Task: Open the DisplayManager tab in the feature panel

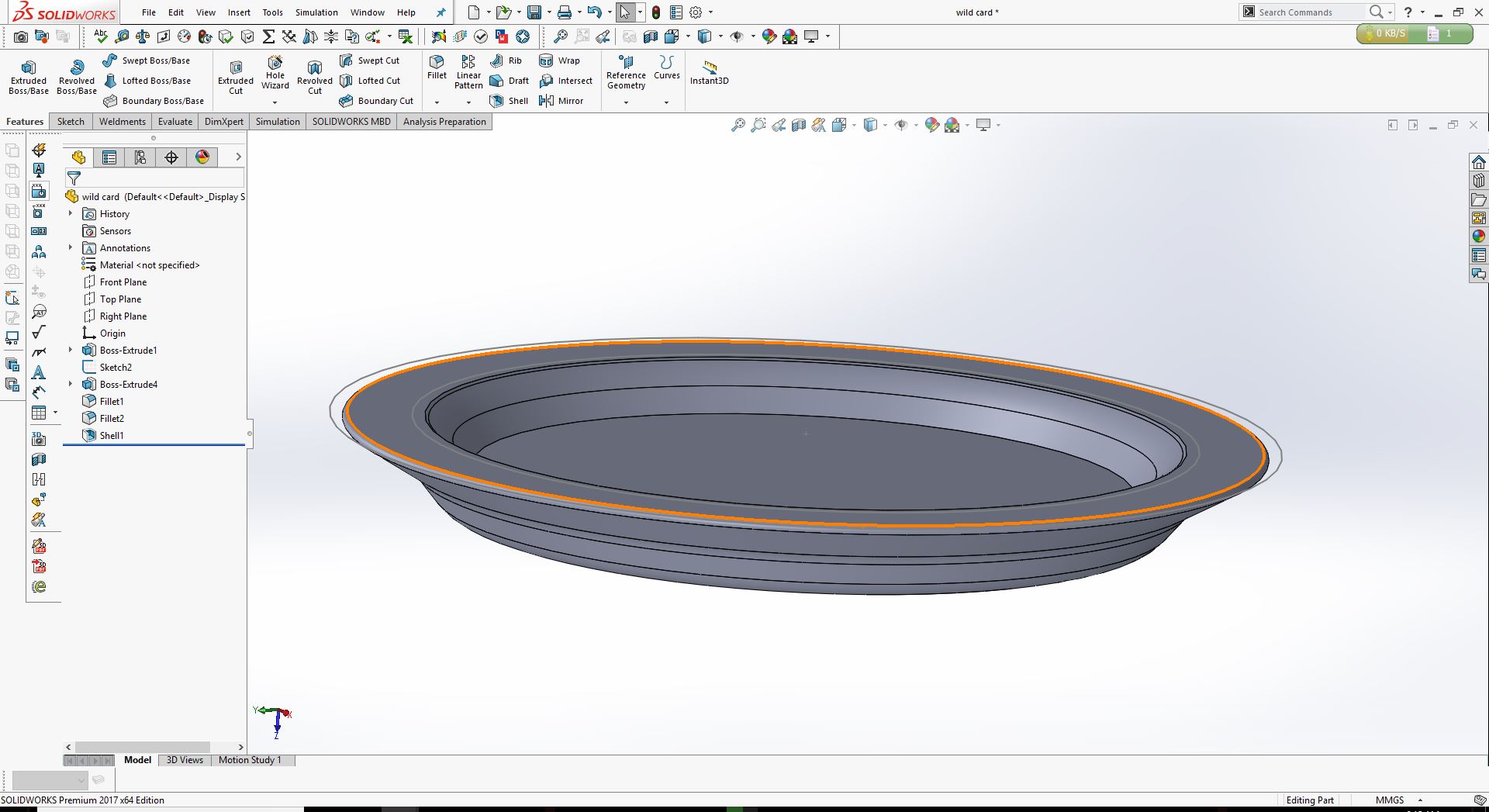Action: 202,157
